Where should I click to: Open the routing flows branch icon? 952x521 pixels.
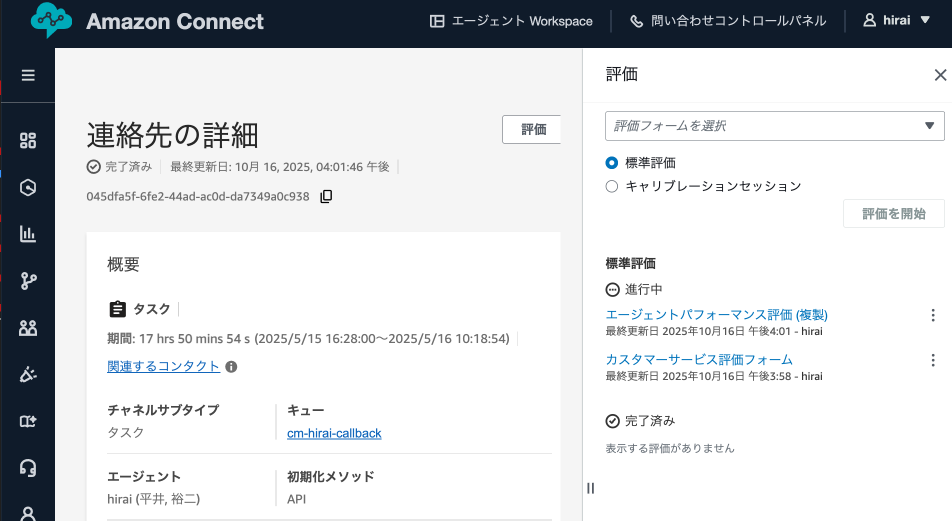28,281
